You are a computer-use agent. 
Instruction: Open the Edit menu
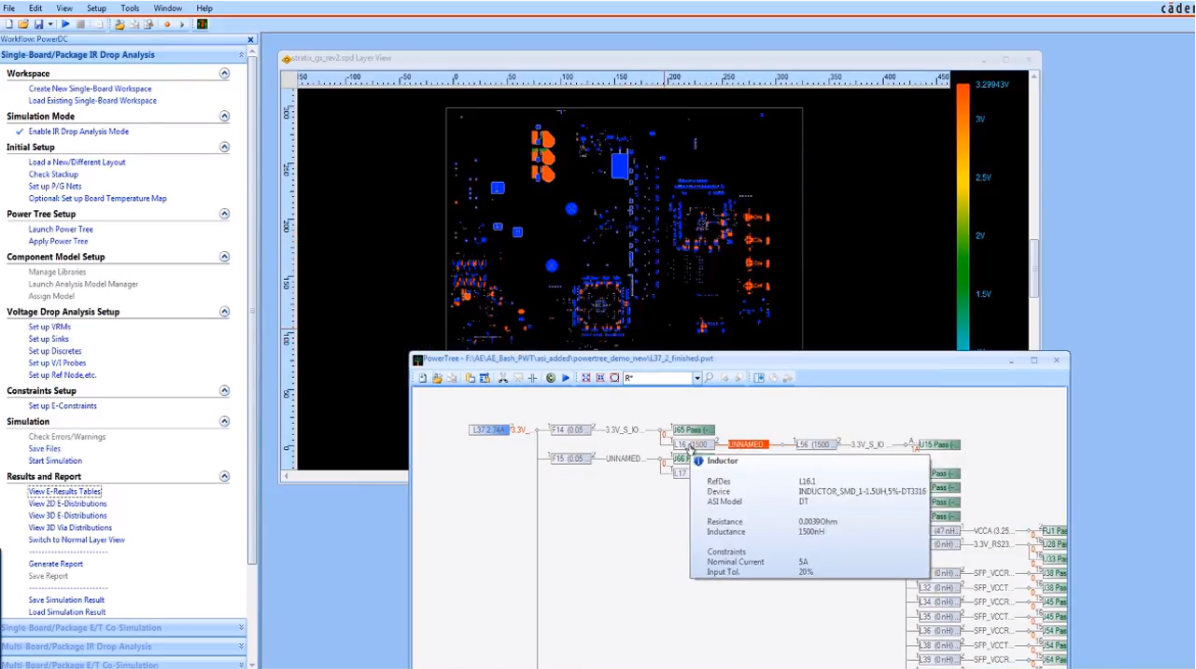[36, 8]
